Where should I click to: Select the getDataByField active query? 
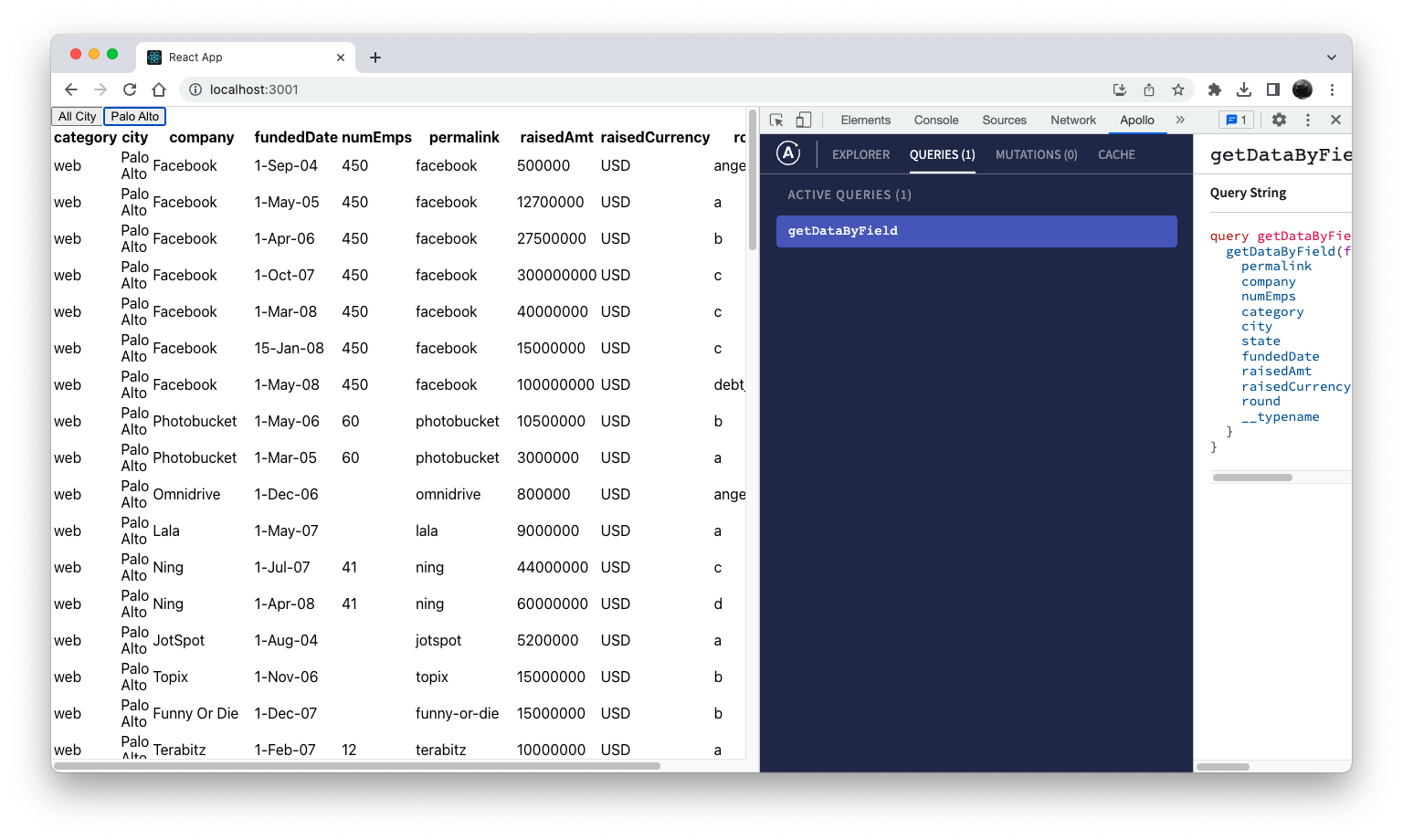tap(976, 231)
